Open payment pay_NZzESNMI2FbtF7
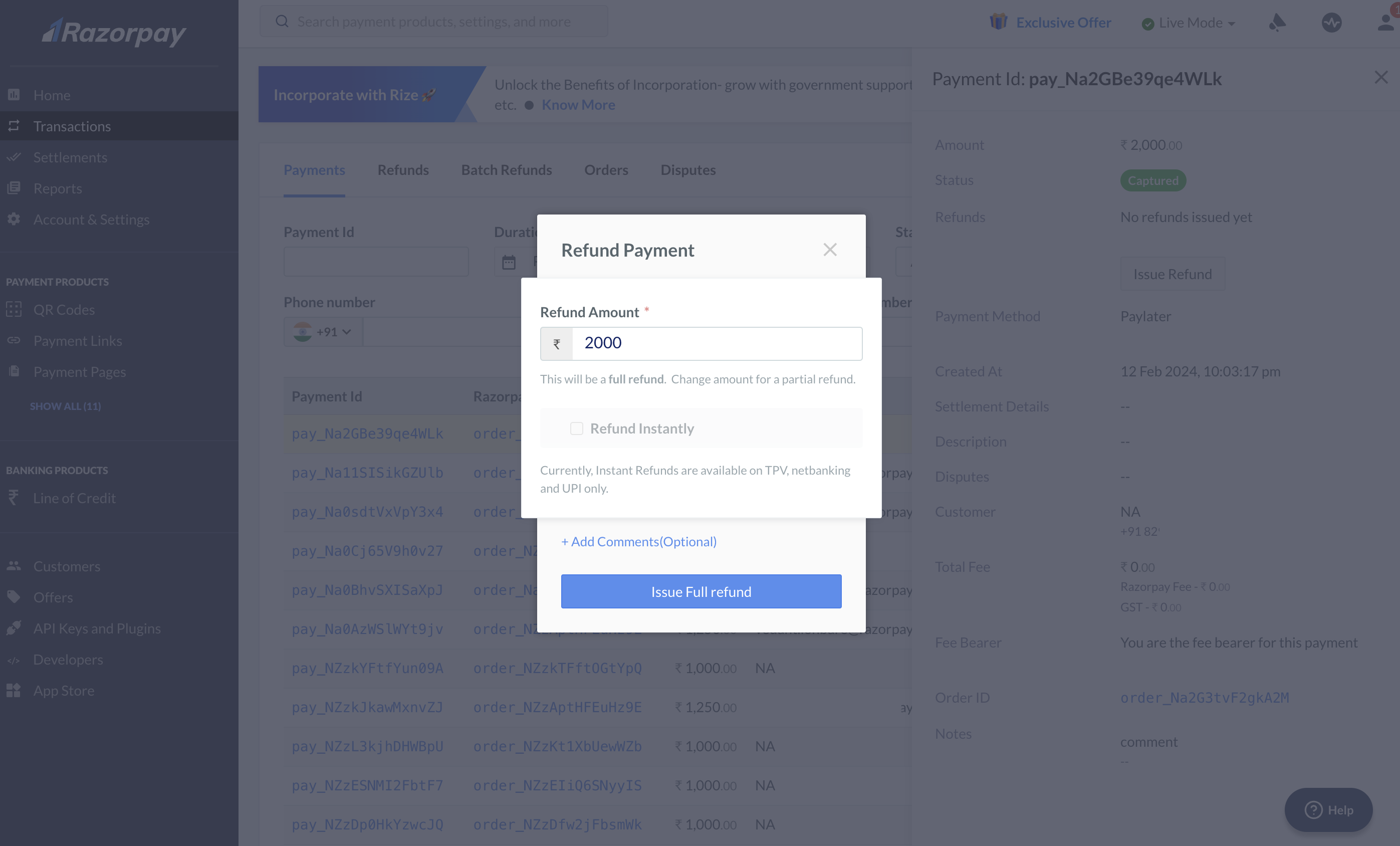Screen dimensions: 1400x846 pos(368,785)
